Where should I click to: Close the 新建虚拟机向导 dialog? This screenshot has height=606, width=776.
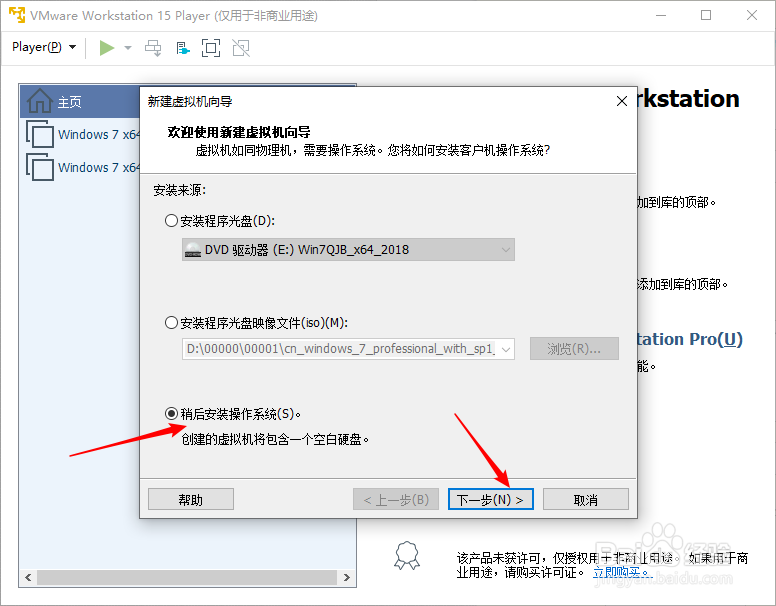(622, 101)
